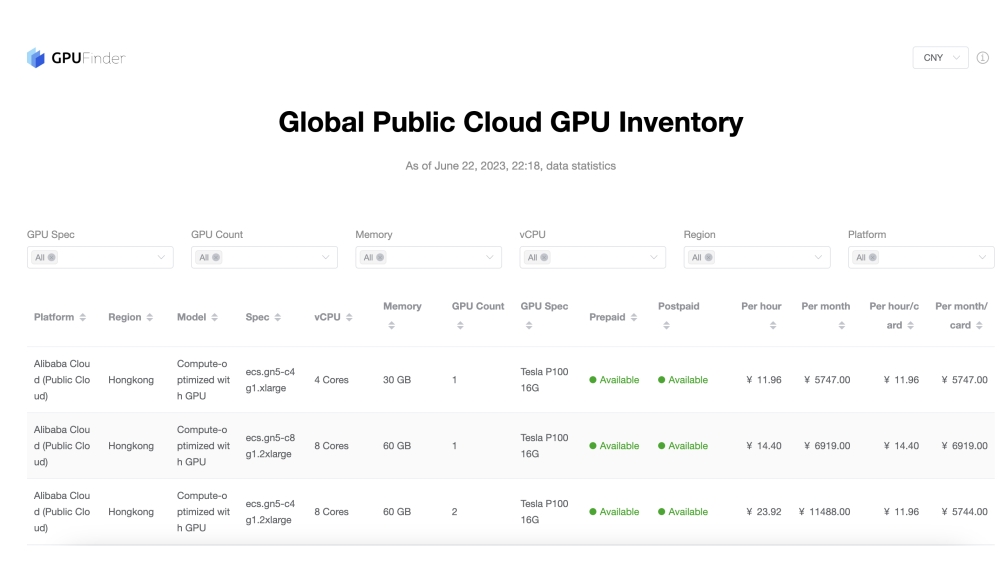The width and height of the screenshot is (1000, 563).
Task: Sort table by GPU Spec column sort arrows
Action: [x=529, y=326]
